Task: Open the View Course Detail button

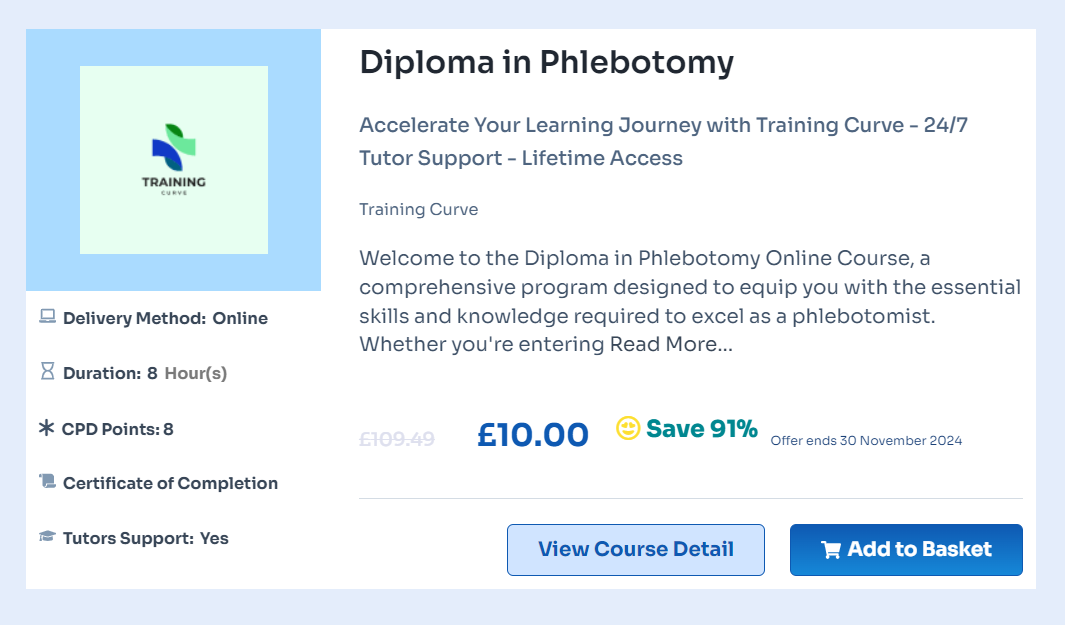Action: click(x=635, y=550)
